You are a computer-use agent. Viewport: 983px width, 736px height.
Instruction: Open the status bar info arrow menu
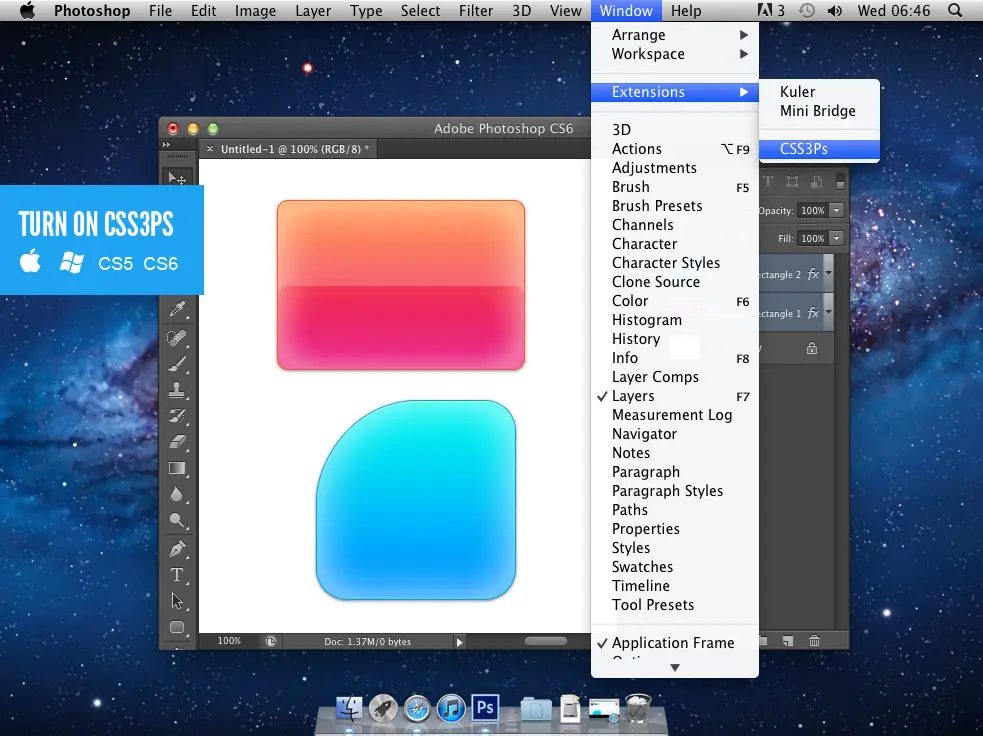click(460, 642)
